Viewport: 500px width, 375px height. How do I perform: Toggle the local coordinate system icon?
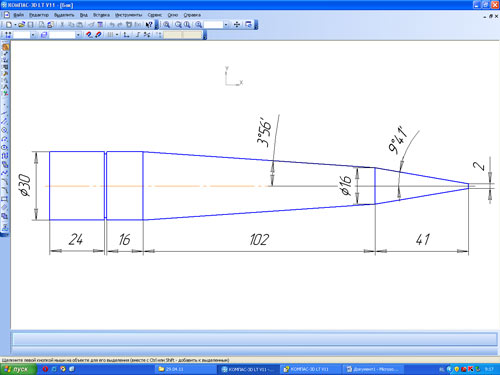126,35
